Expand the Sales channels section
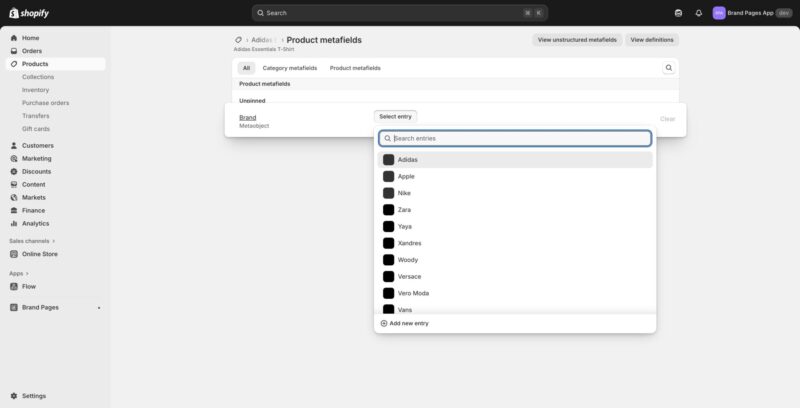This screenshot has width=800, height=408. pos(32,241)
